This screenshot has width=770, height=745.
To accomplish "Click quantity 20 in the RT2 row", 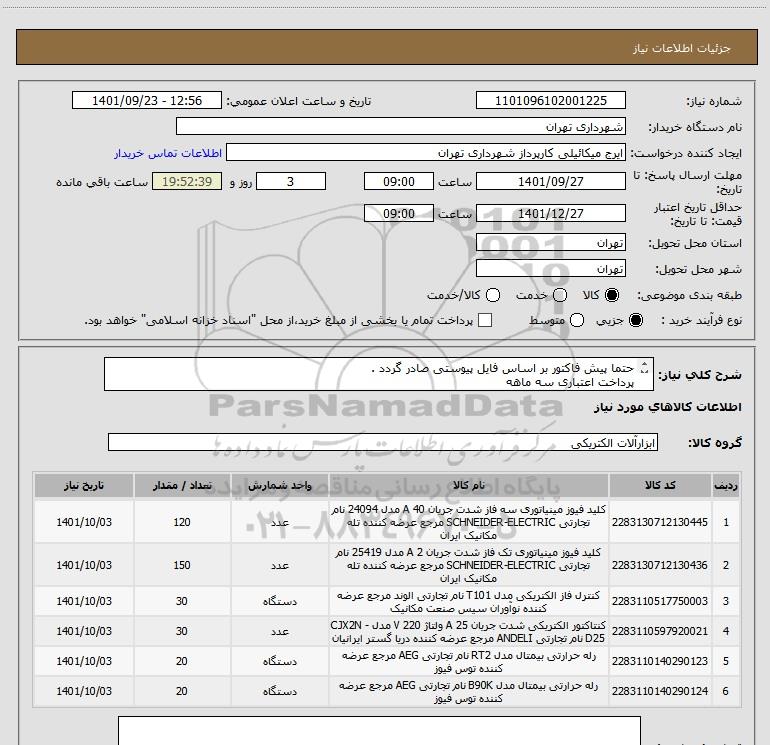I will [x=182, y=661].
